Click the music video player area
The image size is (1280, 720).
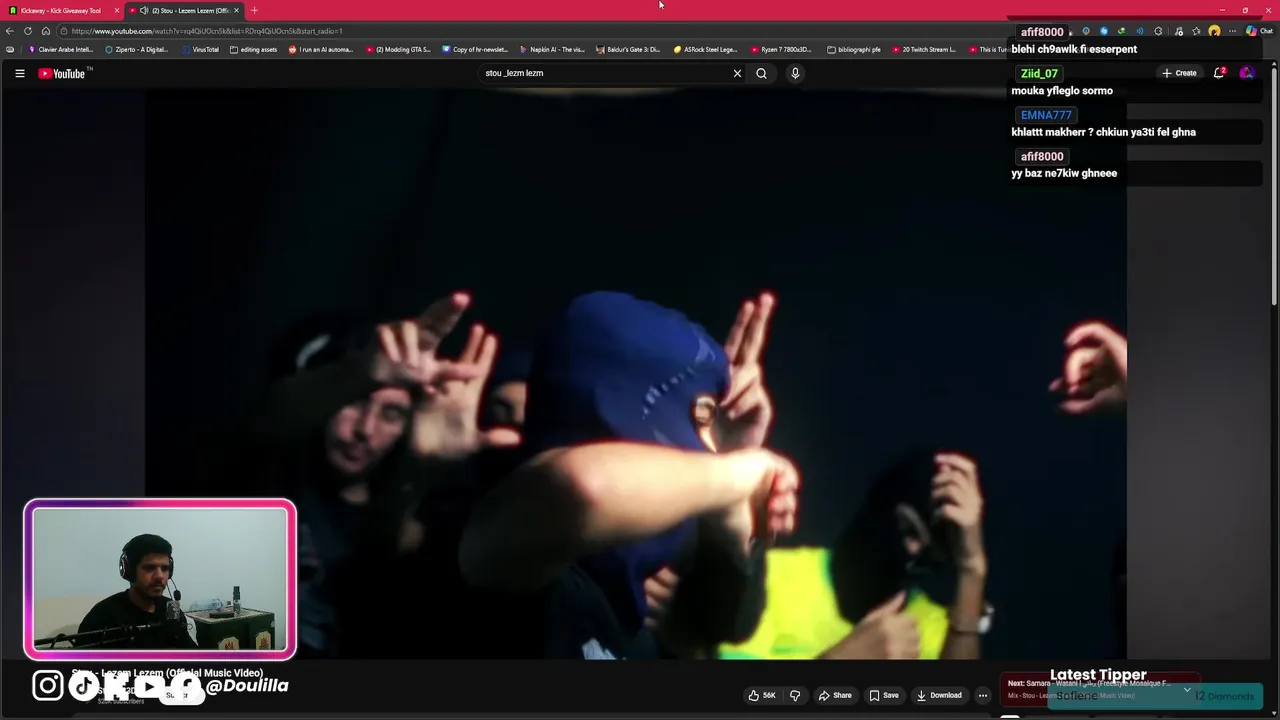(x=636, y=375)
